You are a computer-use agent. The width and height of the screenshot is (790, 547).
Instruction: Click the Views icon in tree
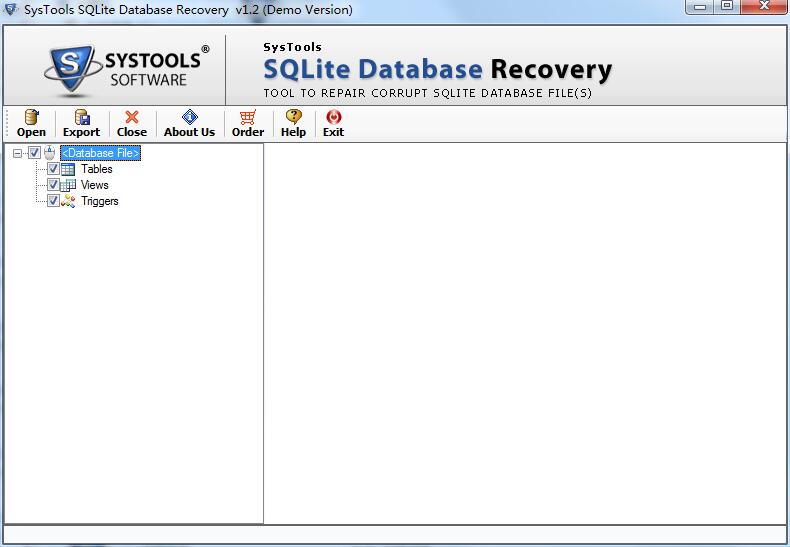(x=68, y=185)
